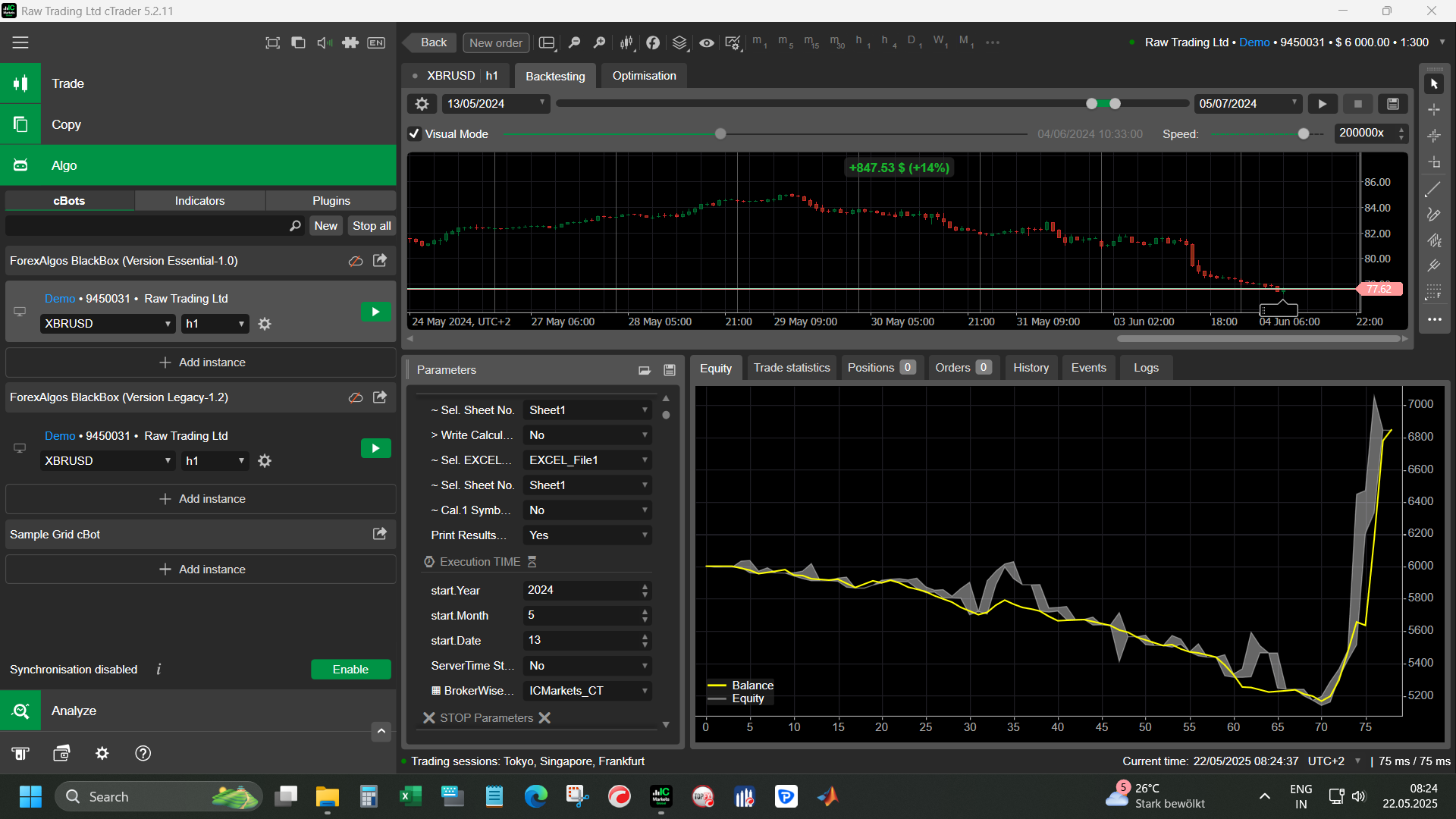The width and height of the screenshot is (1456, 819).
Task: Open the help question mark icon
Action: (x=143, y=753)
